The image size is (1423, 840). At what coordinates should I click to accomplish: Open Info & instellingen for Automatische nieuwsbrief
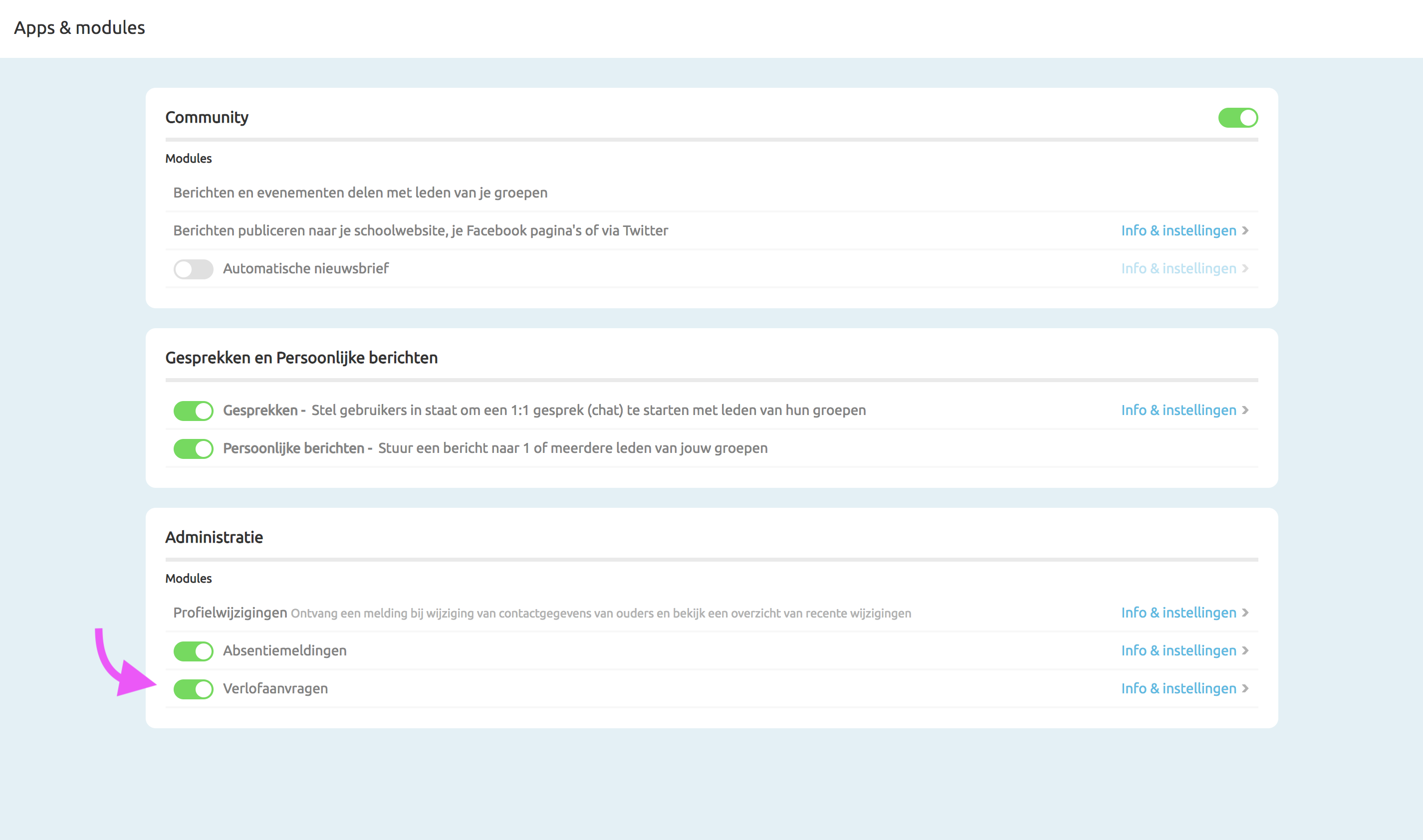click(1178, 268)
